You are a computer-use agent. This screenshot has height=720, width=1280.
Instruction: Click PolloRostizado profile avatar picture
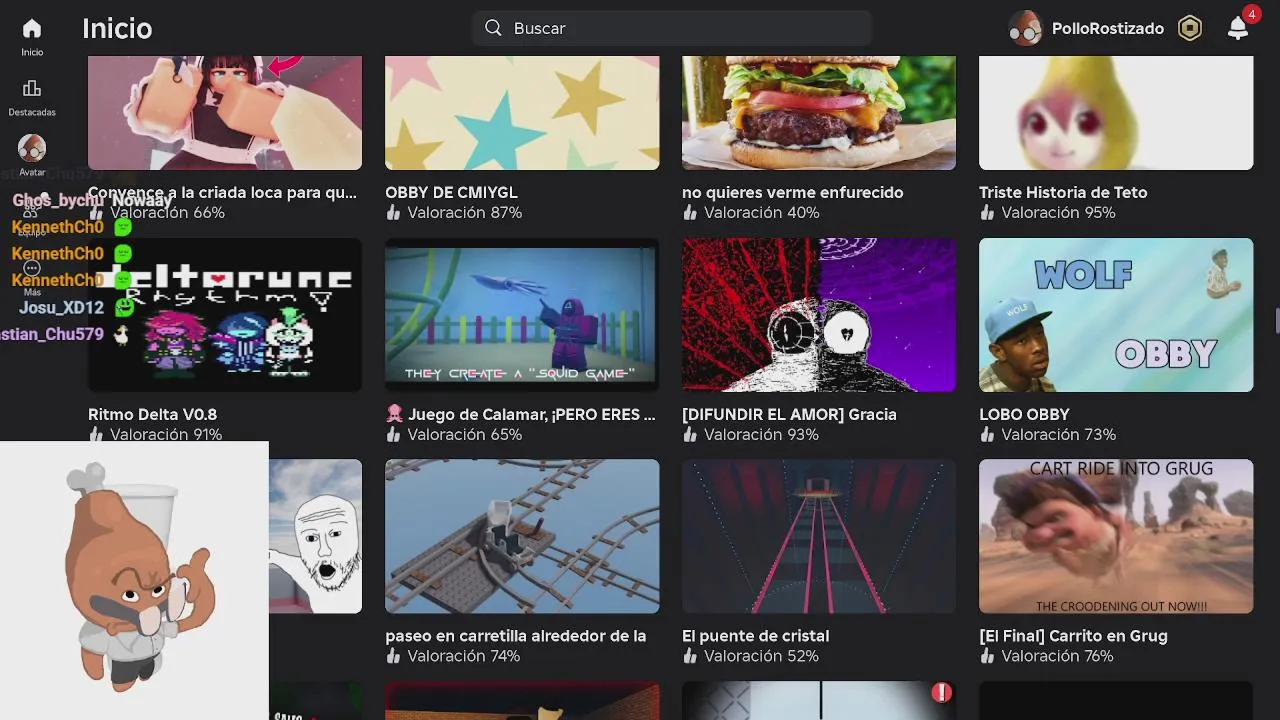coord(1026,28)
